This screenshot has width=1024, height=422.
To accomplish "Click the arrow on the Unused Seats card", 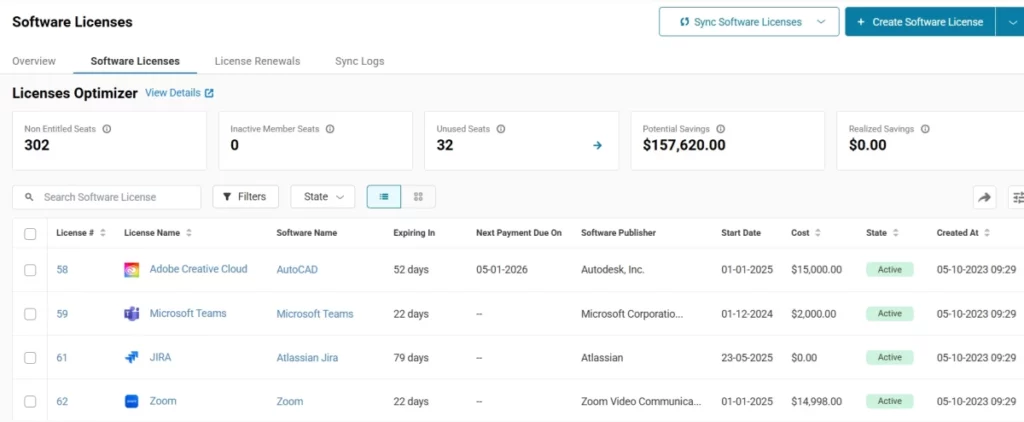I will click(x=597, y=146).
